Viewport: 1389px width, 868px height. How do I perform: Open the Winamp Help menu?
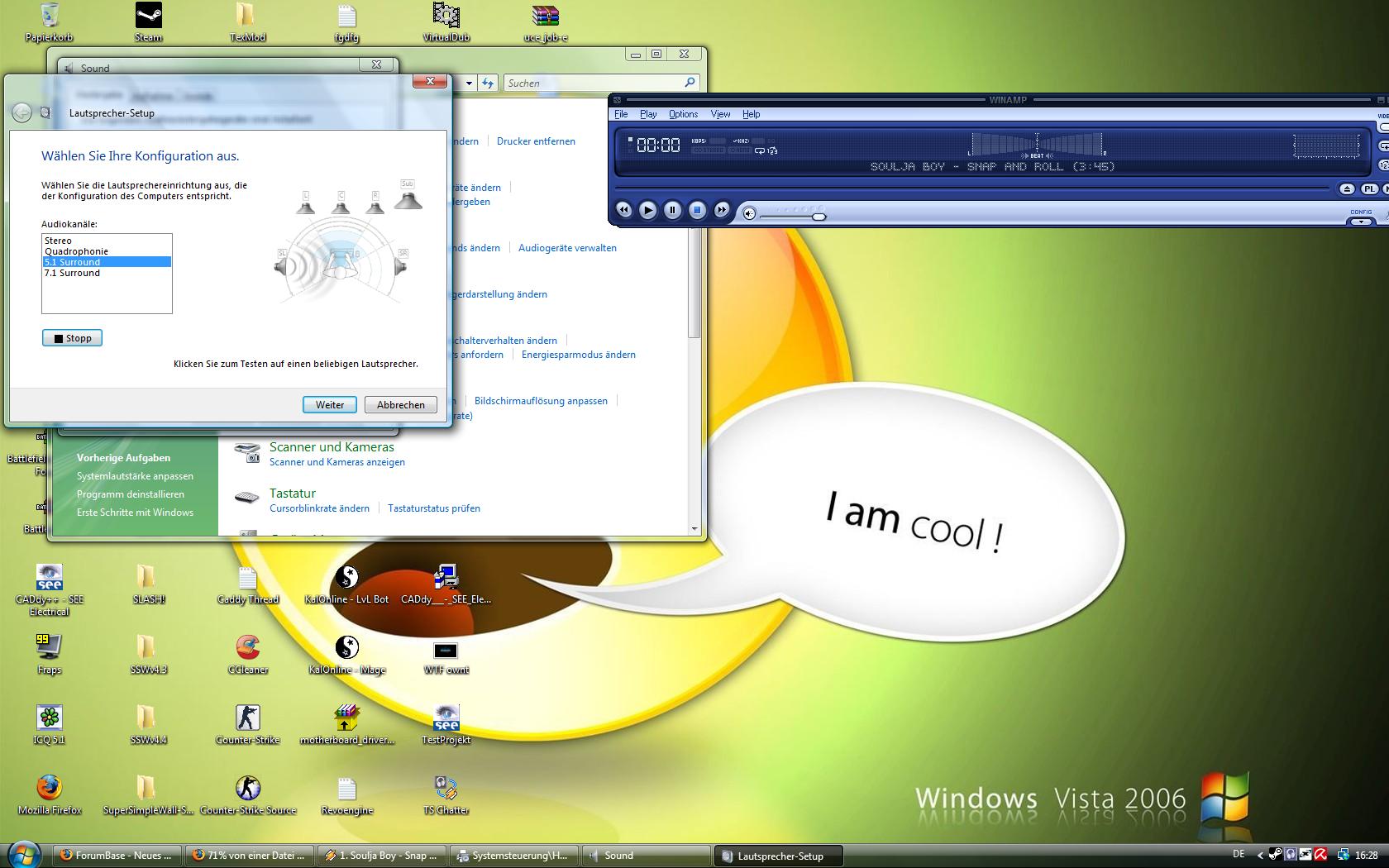751,114
